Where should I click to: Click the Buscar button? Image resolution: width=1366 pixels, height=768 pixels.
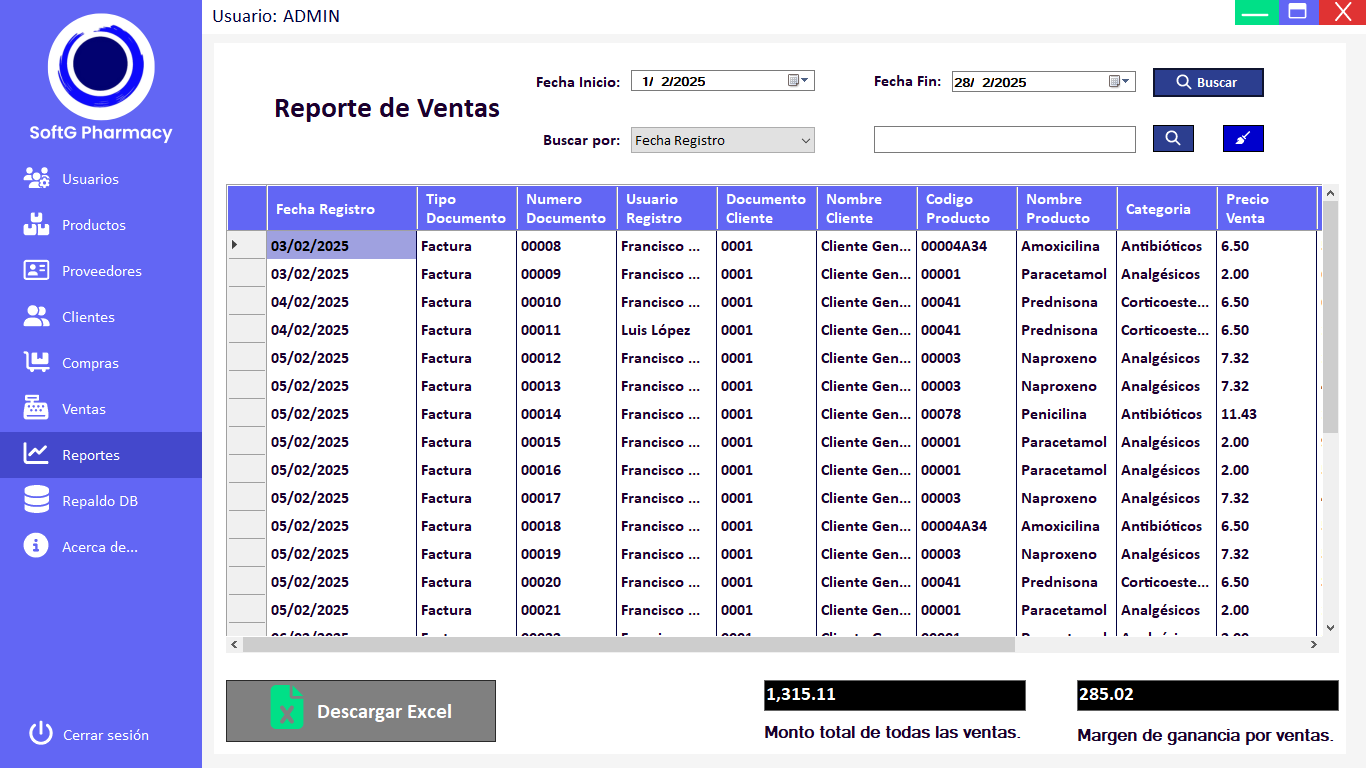click(x=1208, y=82)
